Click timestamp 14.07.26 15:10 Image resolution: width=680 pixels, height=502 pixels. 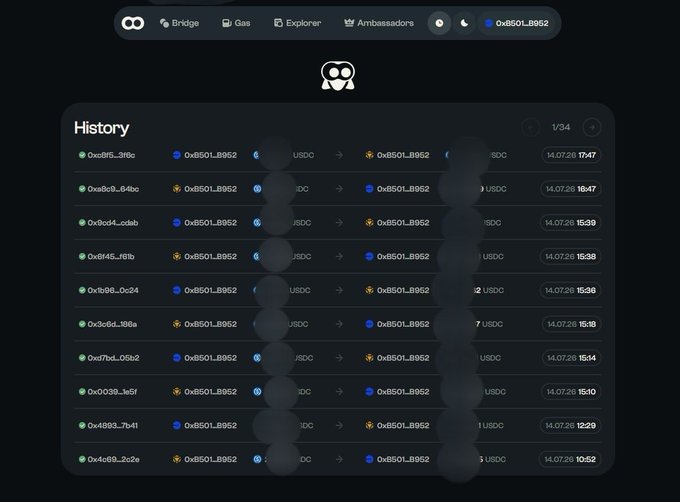(571, 392)
